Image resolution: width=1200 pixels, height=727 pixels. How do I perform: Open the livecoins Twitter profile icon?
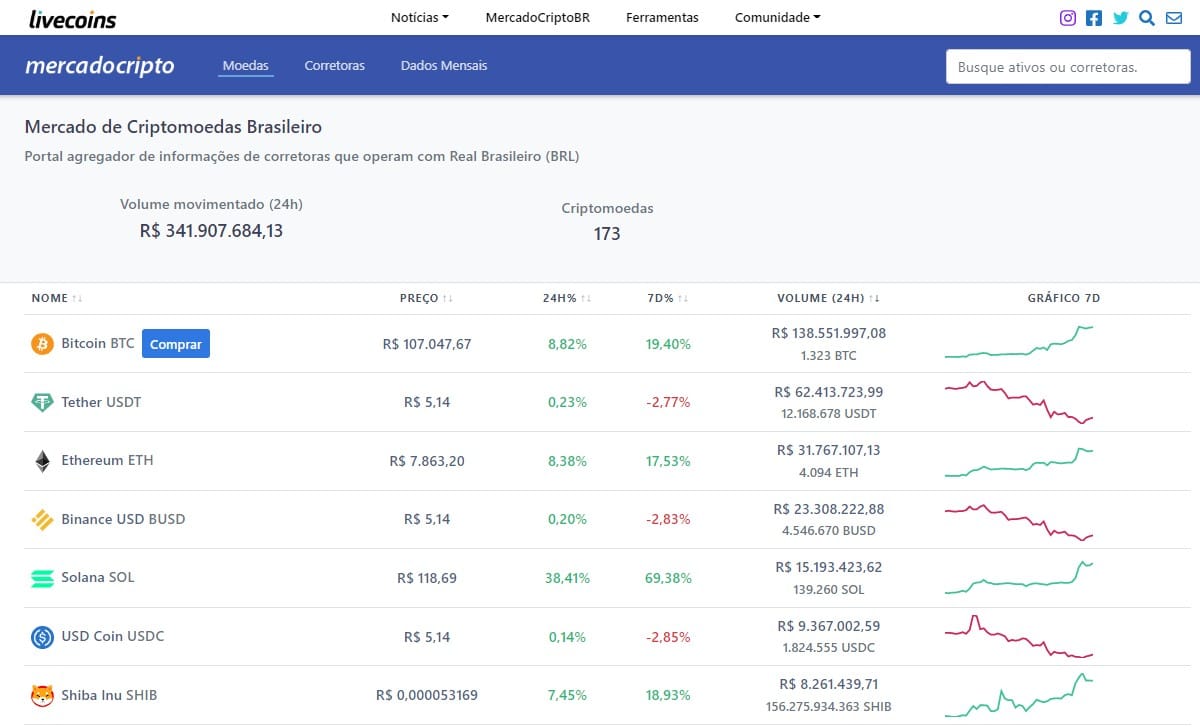click(x=1120, y=17)
